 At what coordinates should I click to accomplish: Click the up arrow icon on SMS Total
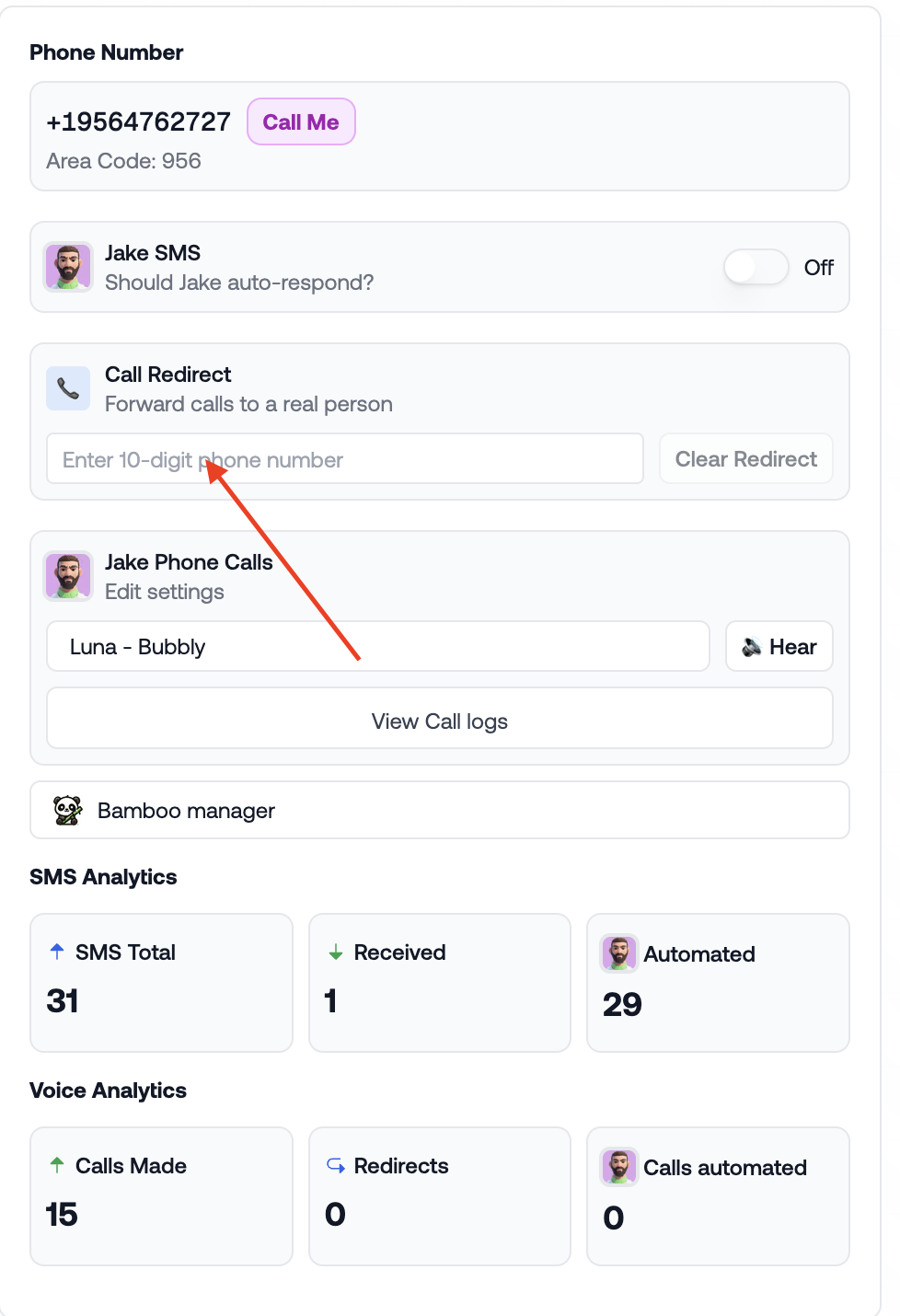[x=57, y=952]
